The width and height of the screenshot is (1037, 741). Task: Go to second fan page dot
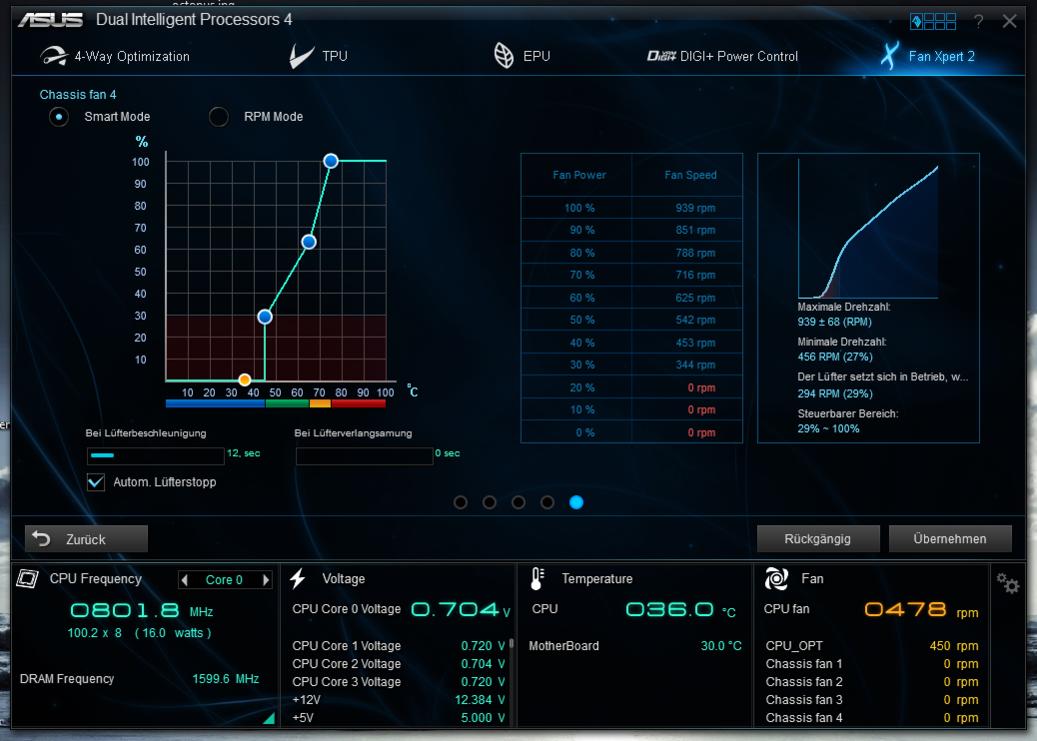coord(489,502)
